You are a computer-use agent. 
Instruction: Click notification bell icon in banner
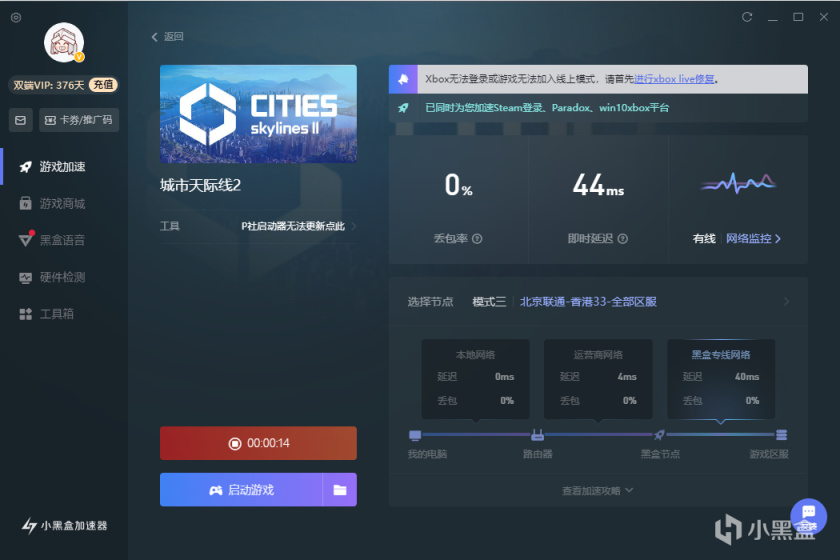tap(403, 79)
